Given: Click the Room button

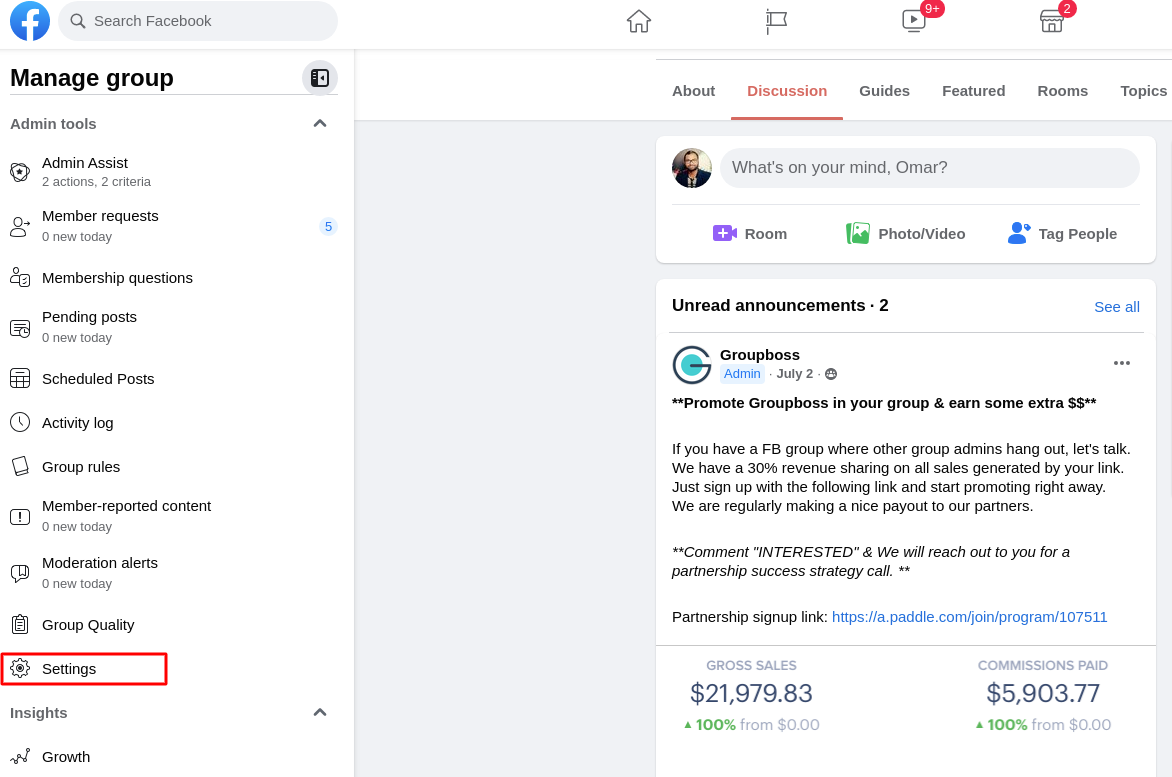Looking at the screenshot, I should click(x=750, y=234).
